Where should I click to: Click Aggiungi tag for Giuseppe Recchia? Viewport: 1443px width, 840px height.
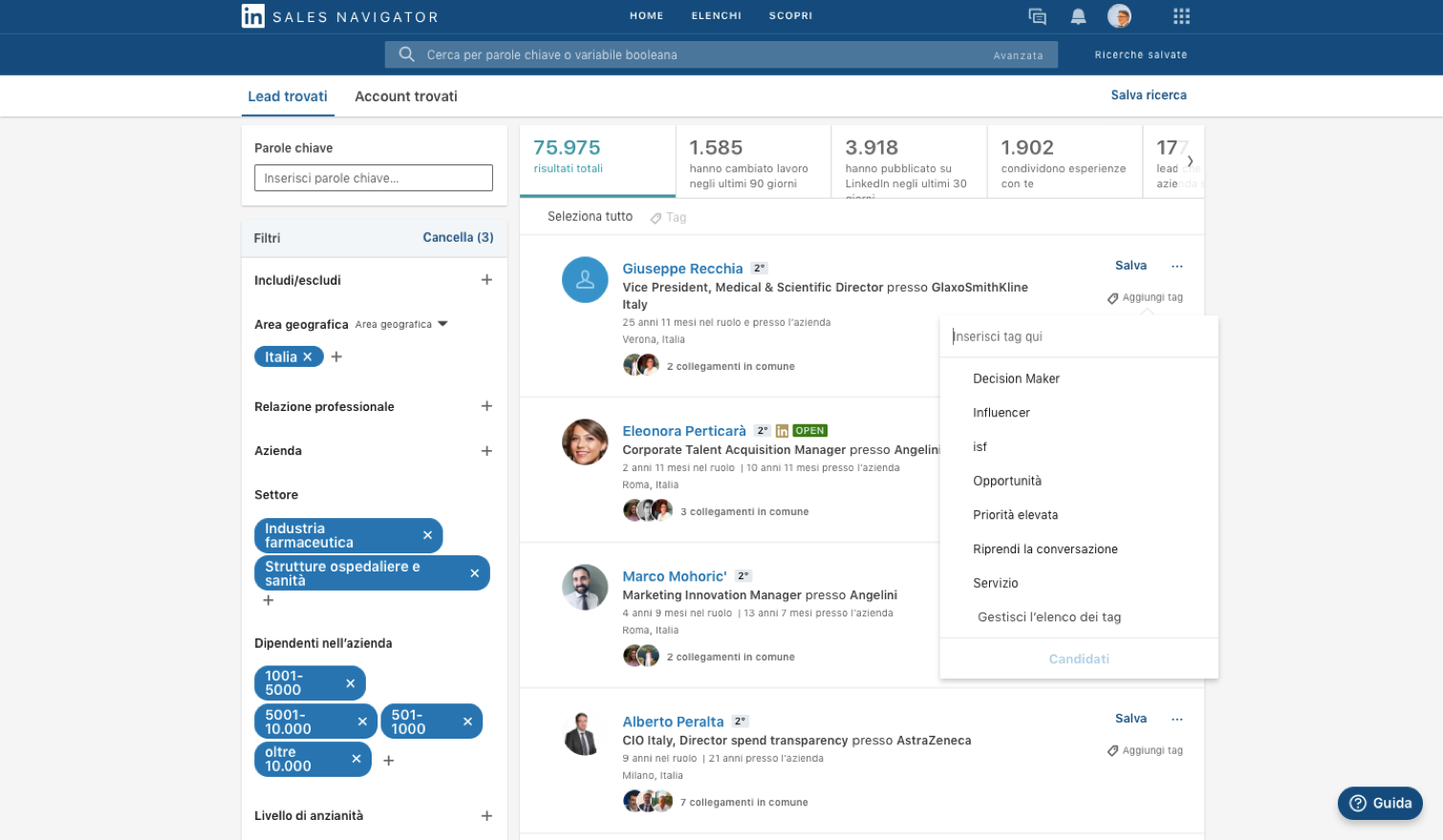1145,297
